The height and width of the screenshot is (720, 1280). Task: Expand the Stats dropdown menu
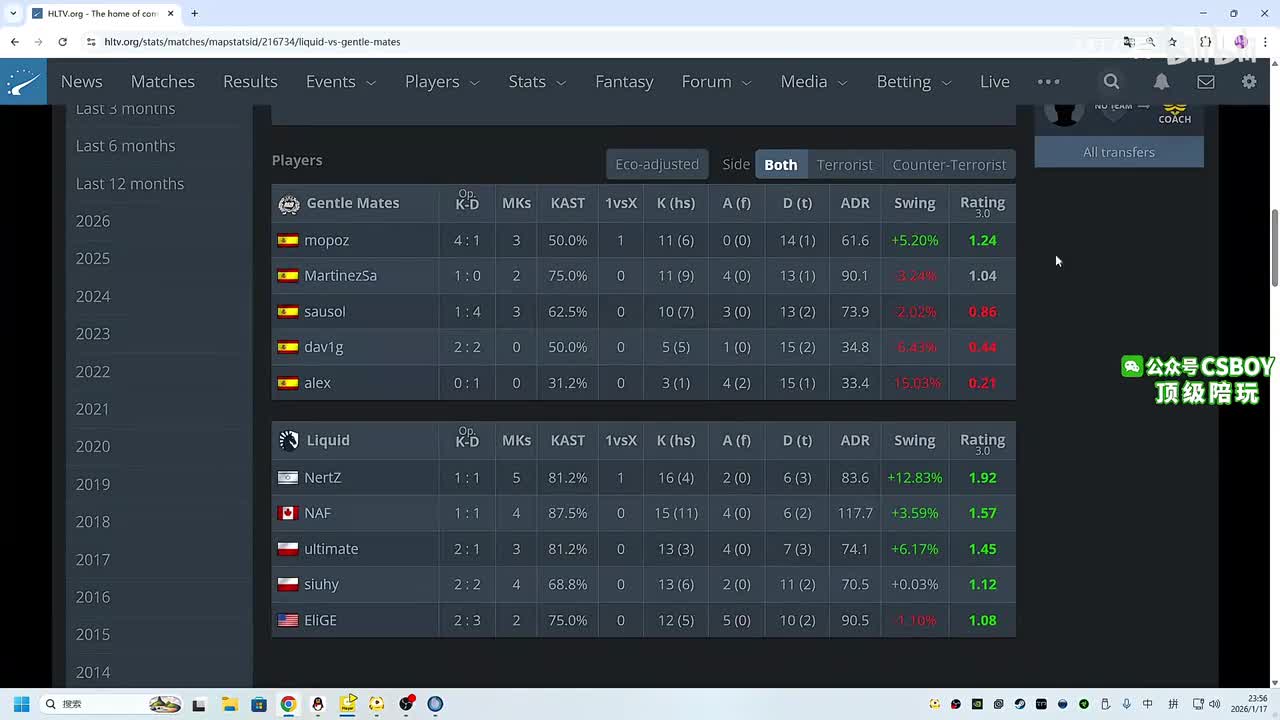(x=537, y=82)
